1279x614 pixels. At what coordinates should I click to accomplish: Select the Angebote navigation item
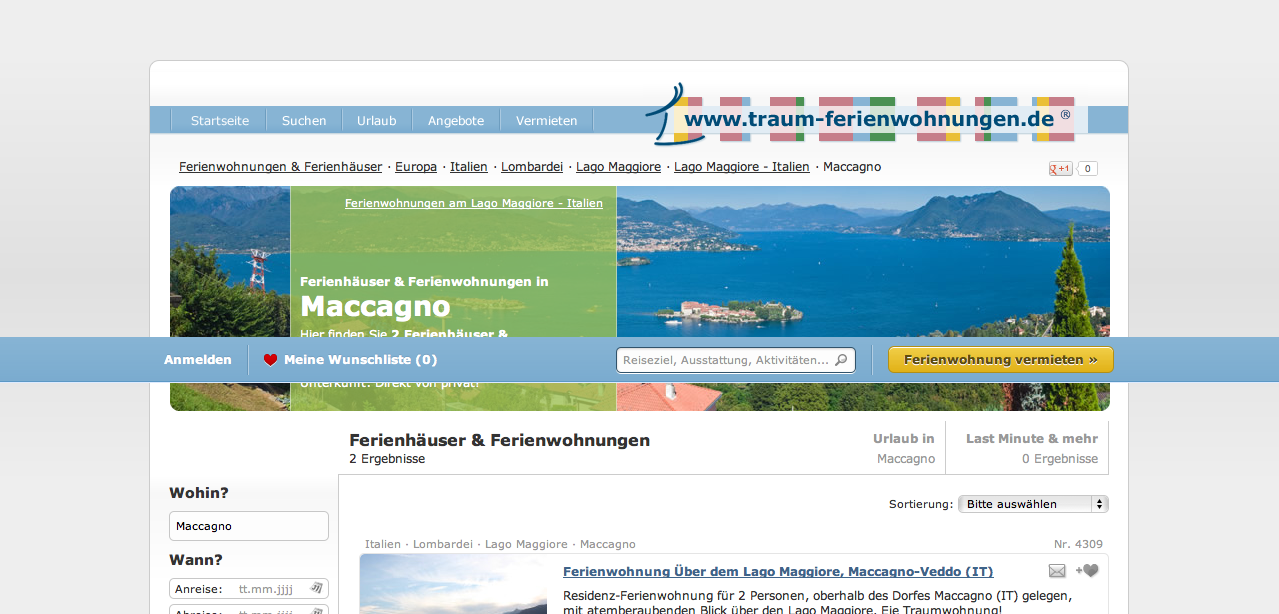coord(456,121)
